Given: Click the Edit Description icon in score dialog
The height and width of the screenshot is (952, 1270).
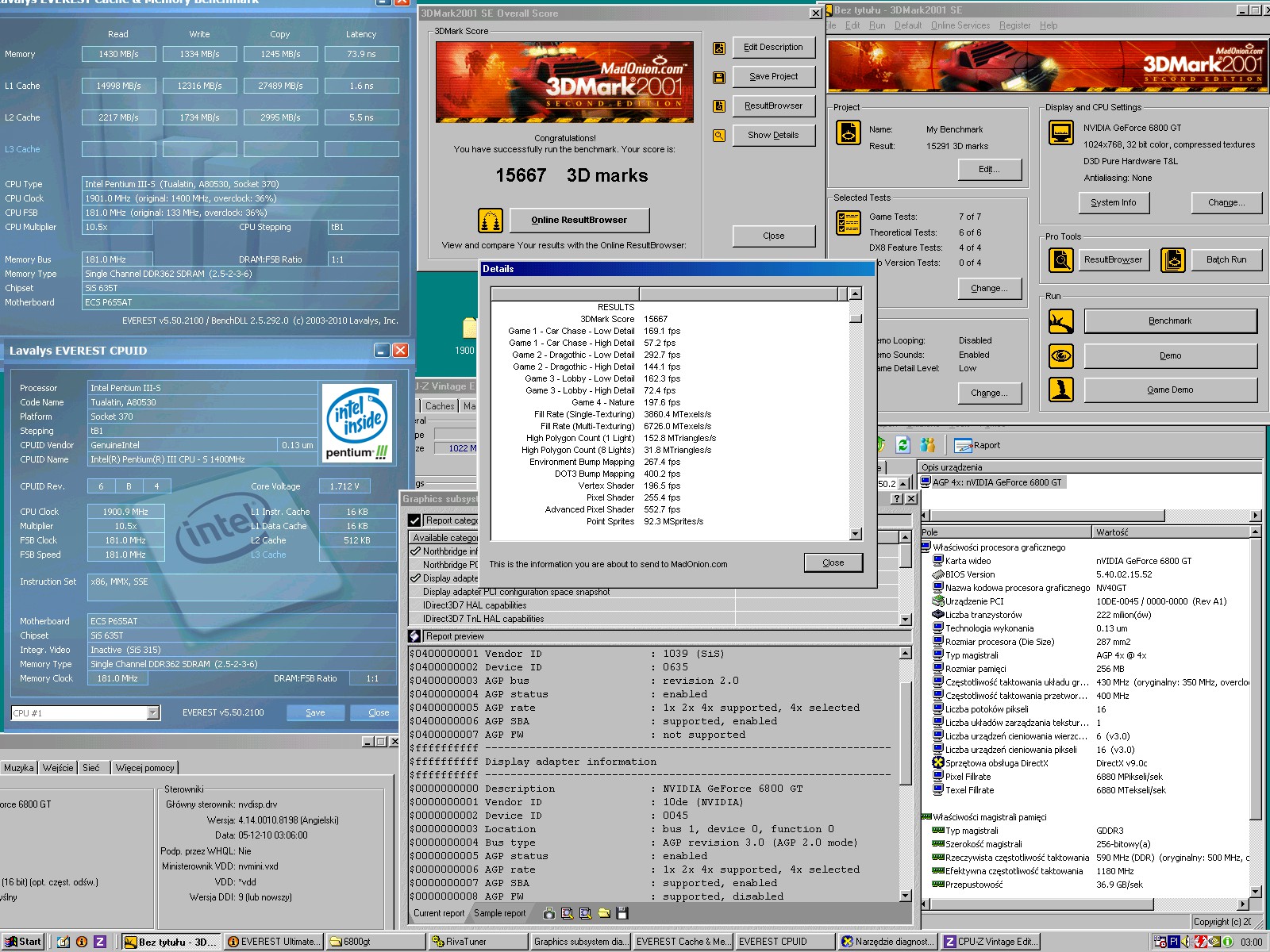Looking at the screenshot, I should [719, 48].
